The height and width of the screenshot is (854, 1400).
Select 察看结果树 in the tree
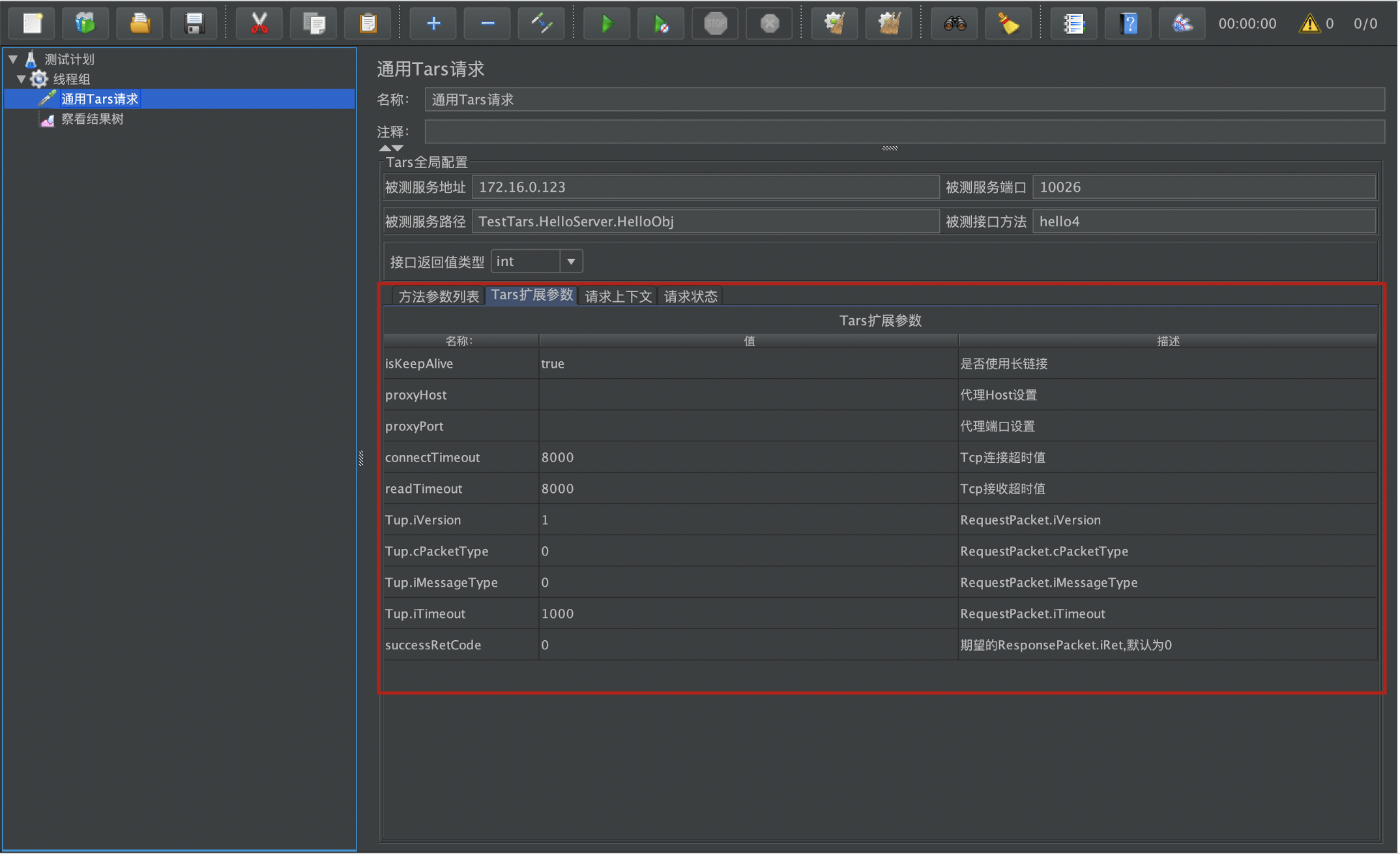92,119
